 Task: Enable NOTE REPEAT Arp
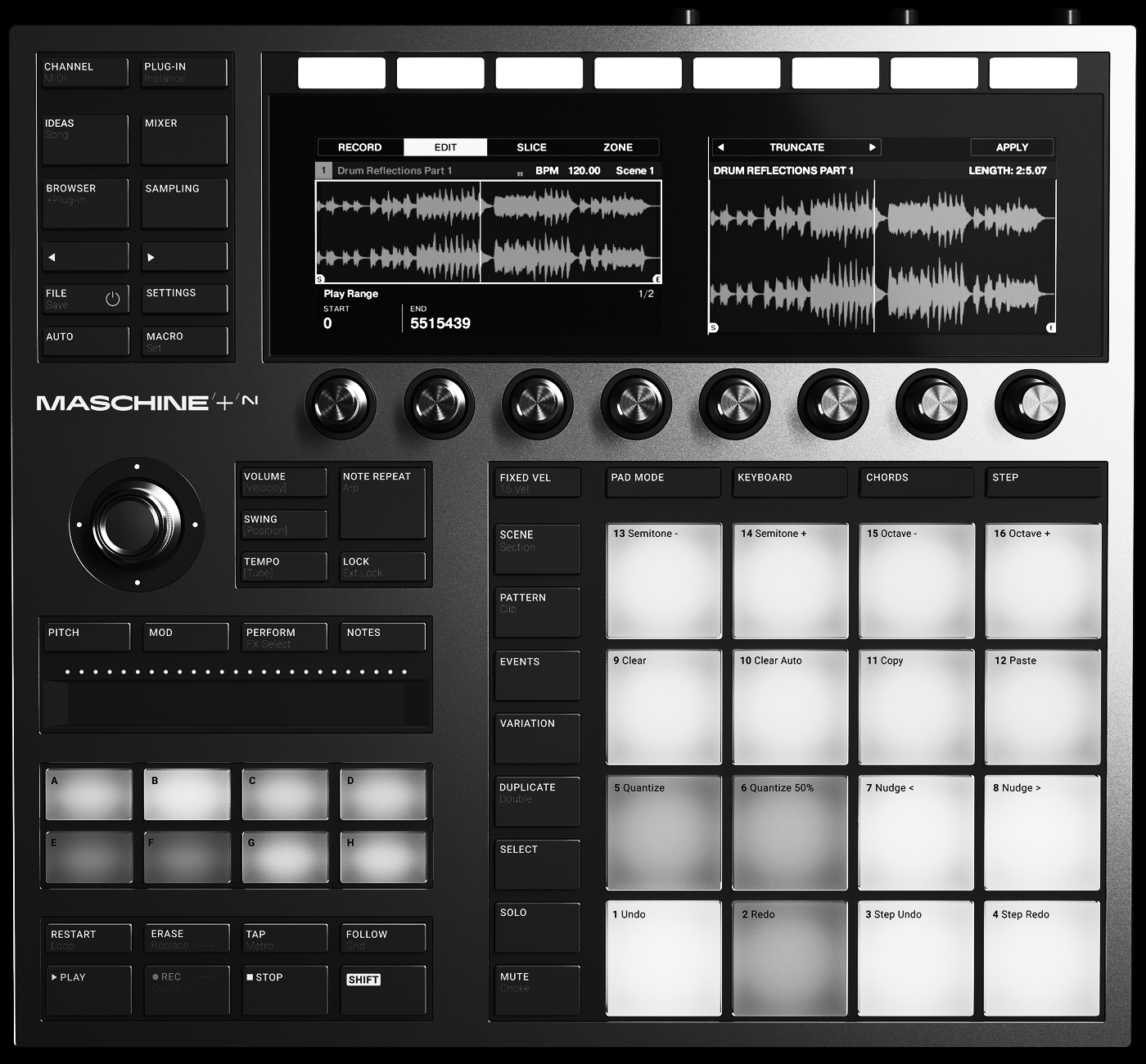coord(383,503)
